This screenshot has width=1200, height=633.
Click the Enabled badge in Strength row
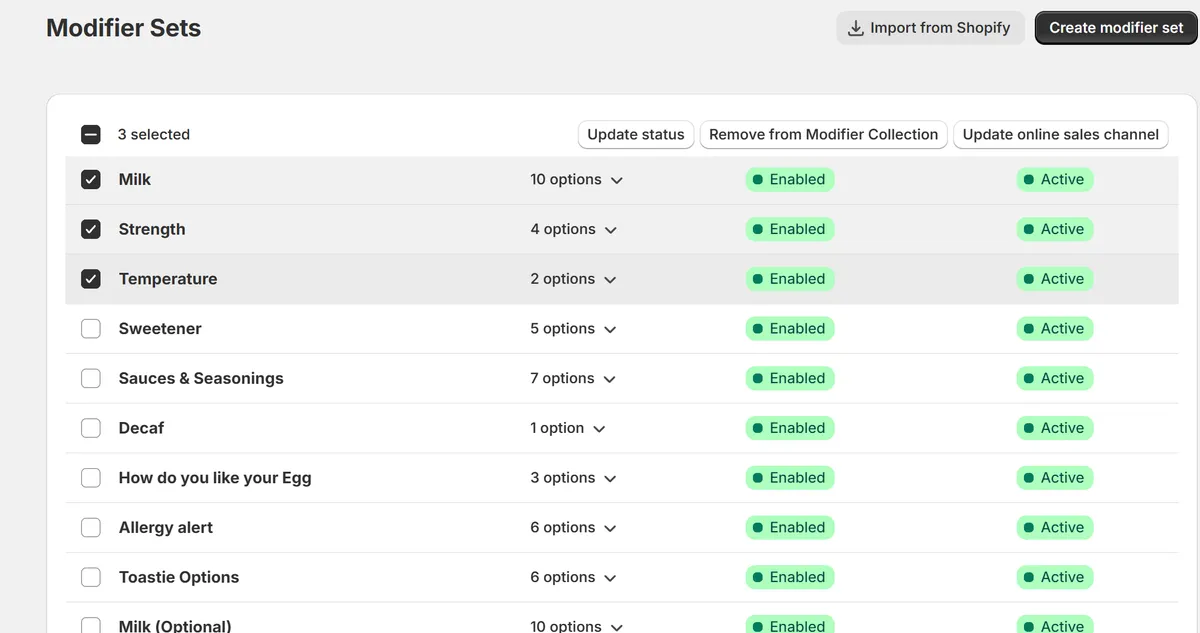tap(790, 229)
